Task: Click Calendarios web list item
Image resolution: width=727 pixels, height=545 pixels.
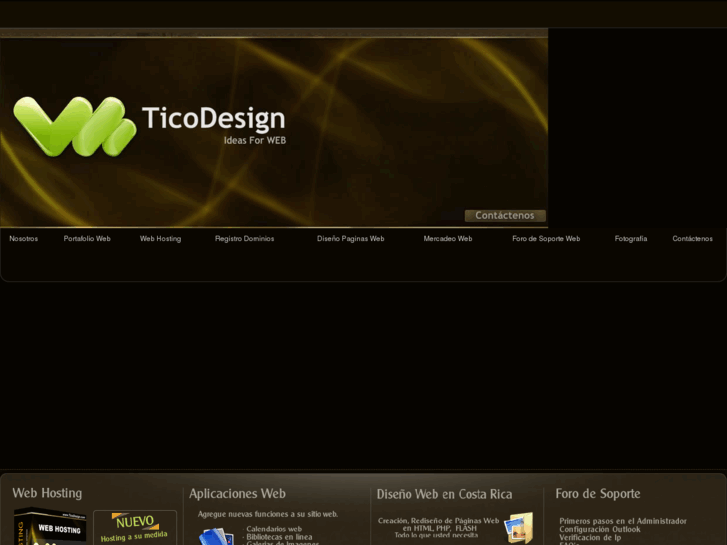Action: pos(274,529)
